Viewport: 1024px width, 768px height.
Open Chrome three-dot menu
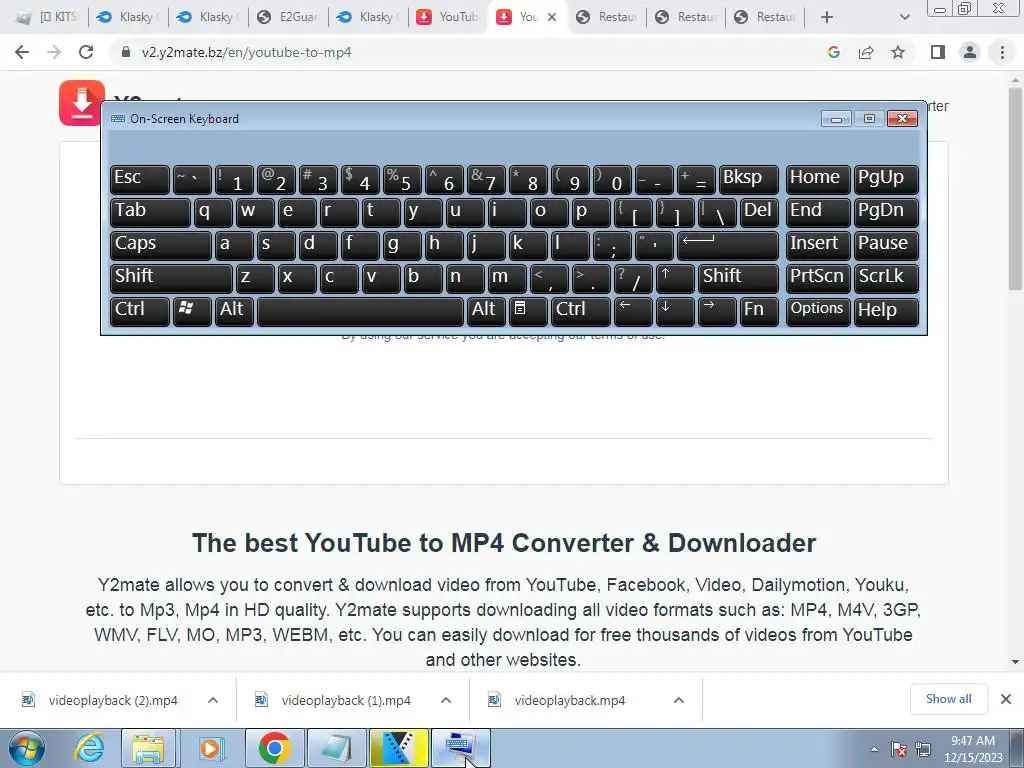[x=1002, y=52]
